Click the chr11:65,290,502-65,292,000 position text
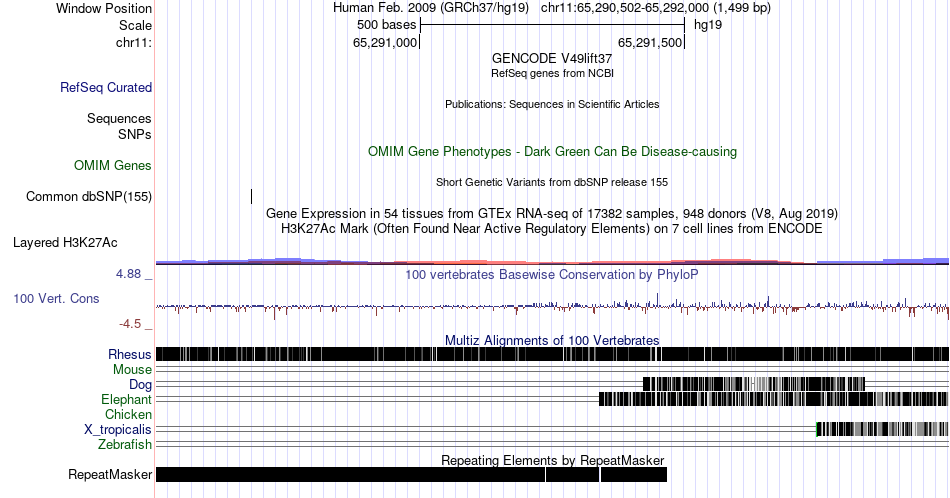This screenshot has width=950, height=498. 656,8
